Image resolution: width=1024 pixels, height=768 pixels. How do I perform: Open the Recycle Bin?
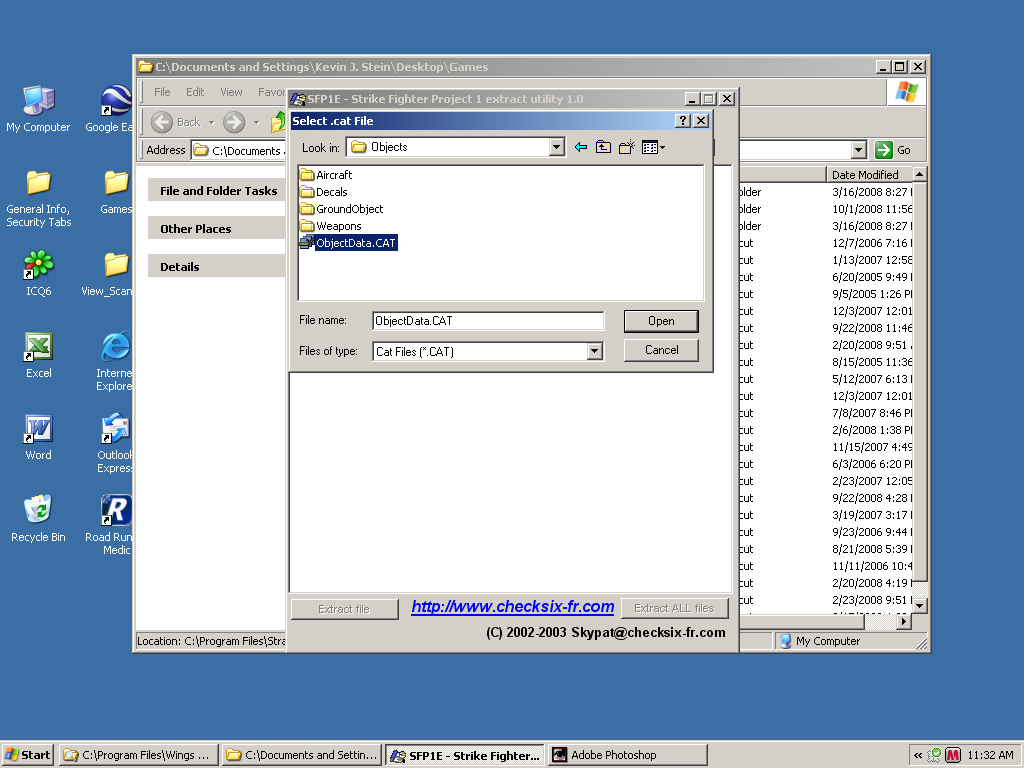point(39,519)
